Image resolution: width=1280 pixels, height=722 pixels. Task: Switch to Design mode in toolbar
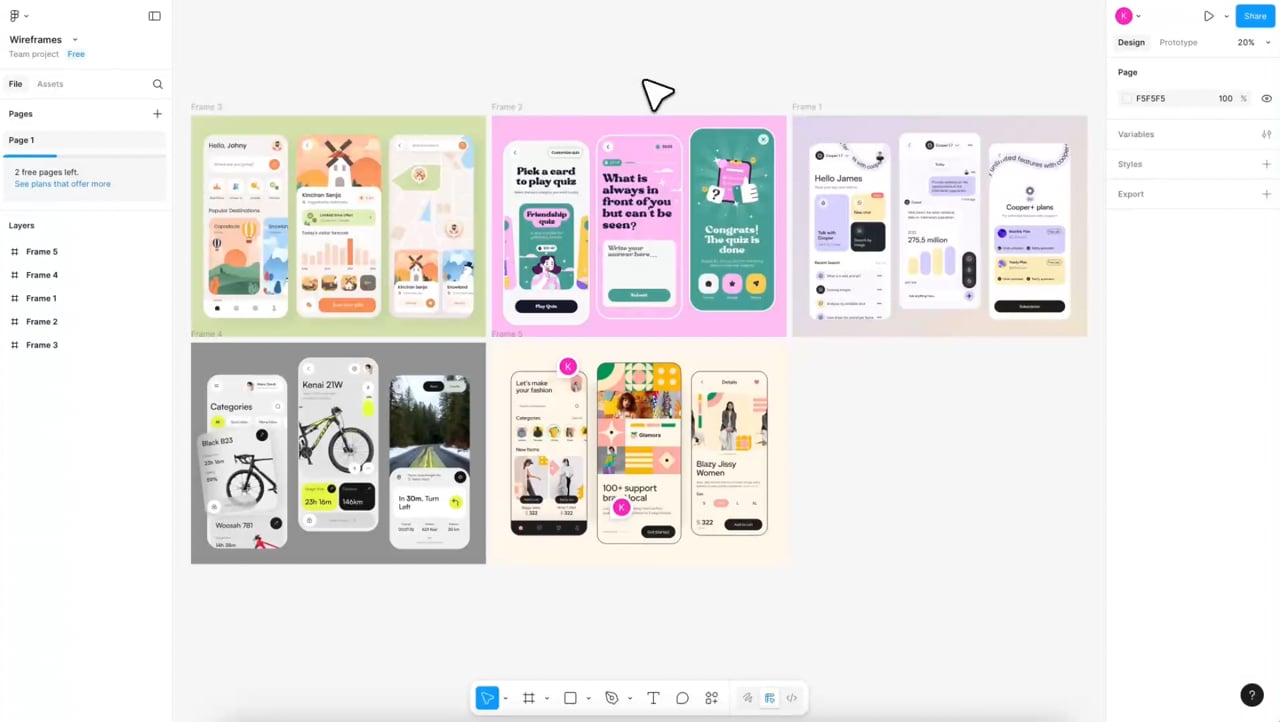point(770,698)
